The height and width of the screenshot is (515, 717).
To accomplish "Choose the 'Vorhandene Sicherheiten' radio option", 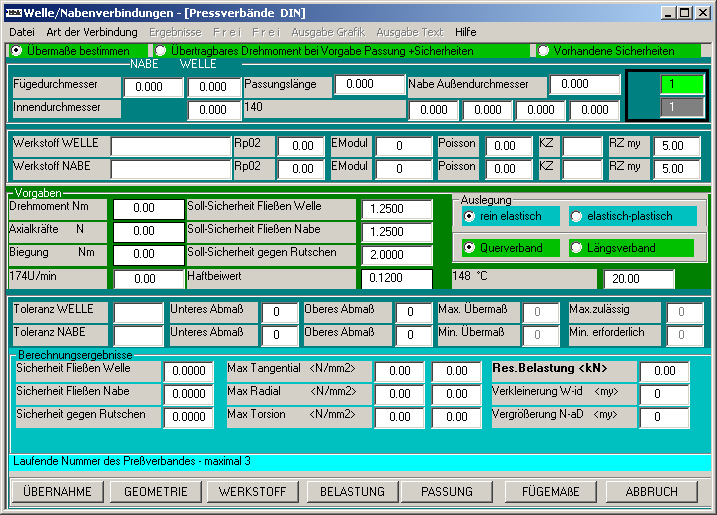I will [x=544, y=50].
